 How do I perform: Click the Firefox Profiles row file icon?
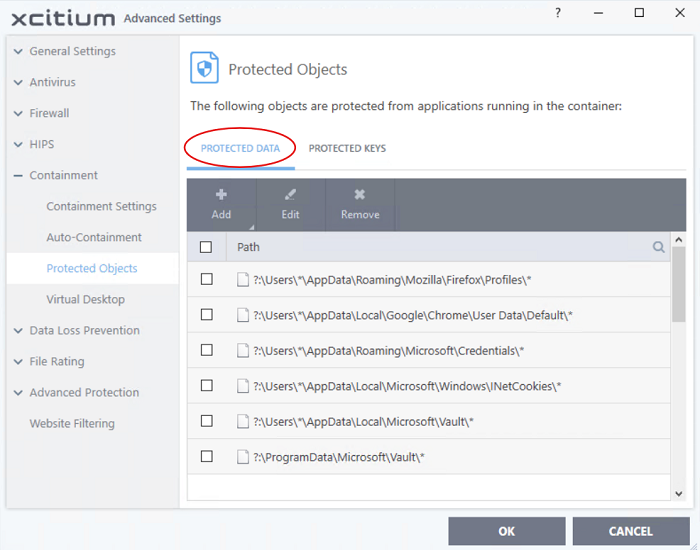pyautogui.click(x=243, y=280)
